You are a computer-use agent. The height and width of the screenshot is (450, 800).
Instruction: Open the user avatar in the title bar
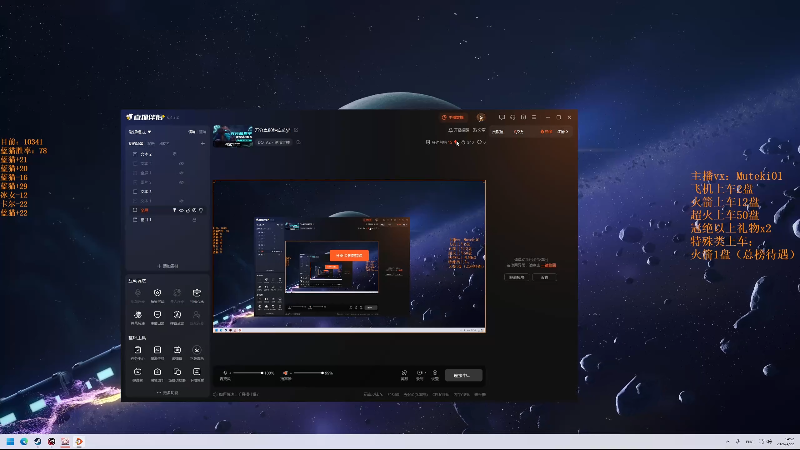(481, 117)
